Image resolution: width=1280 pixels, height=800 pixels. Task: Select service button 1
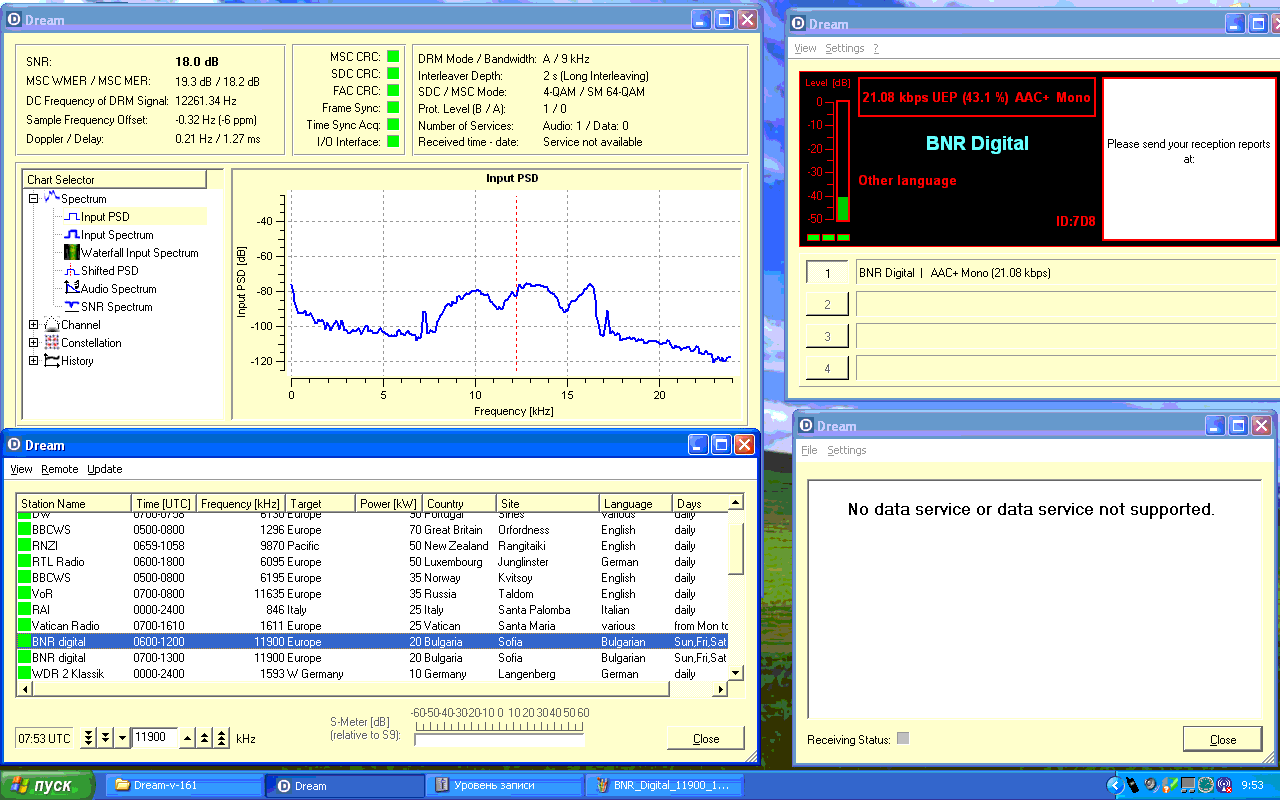[827, 273]
